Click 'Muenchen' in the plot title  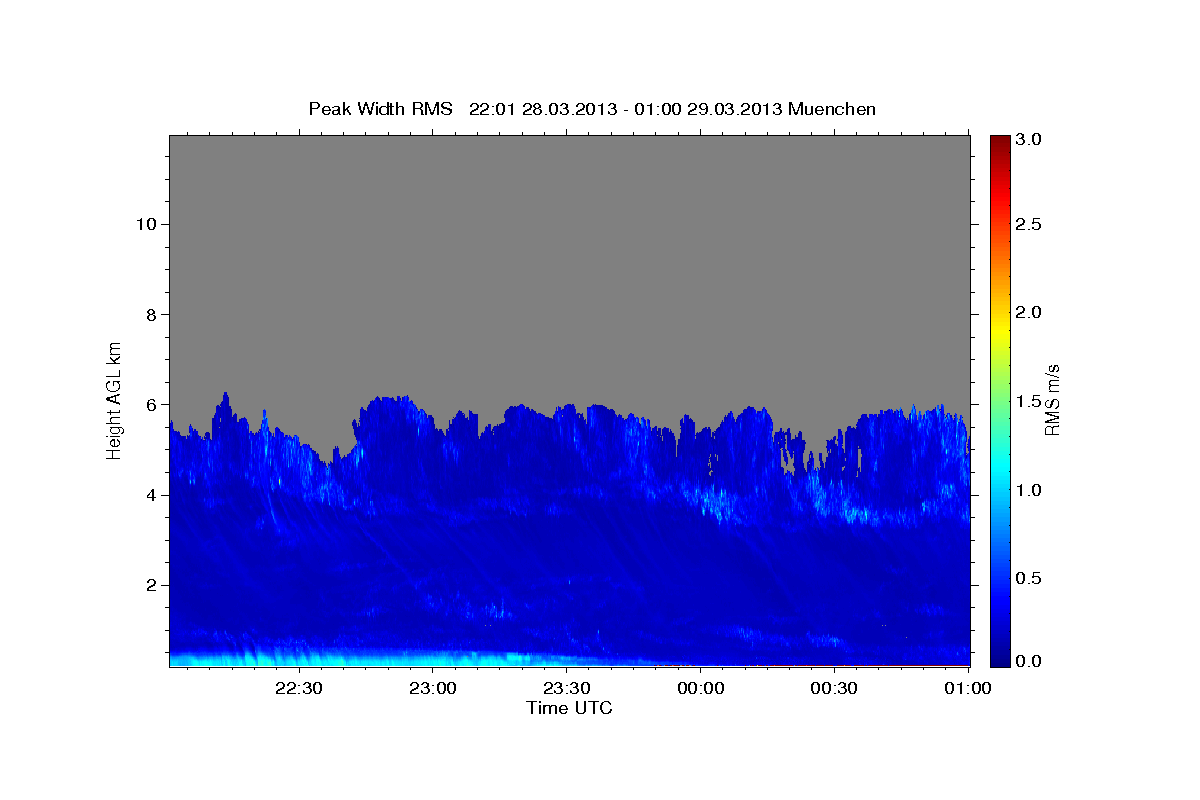(832, 108)
